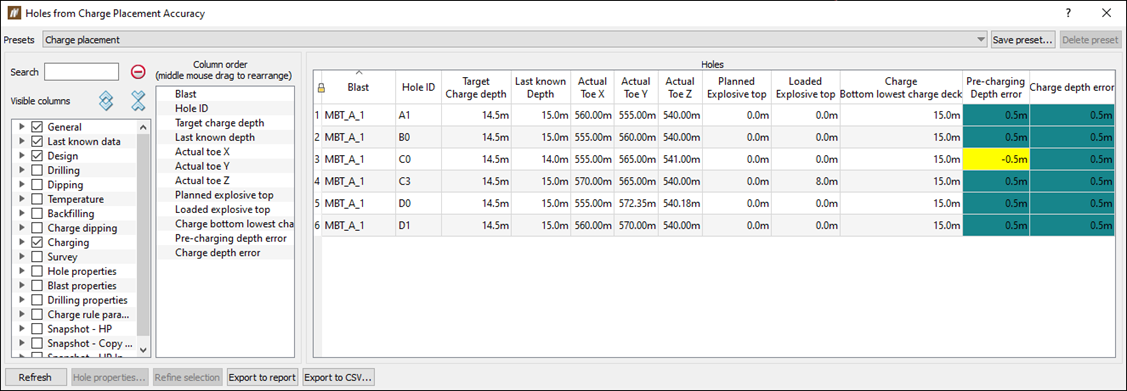This screenshot has width=1127, height=391.
Task: Click the teal Charge depth error cell for D1
Action: click(x=1072, y=225)
